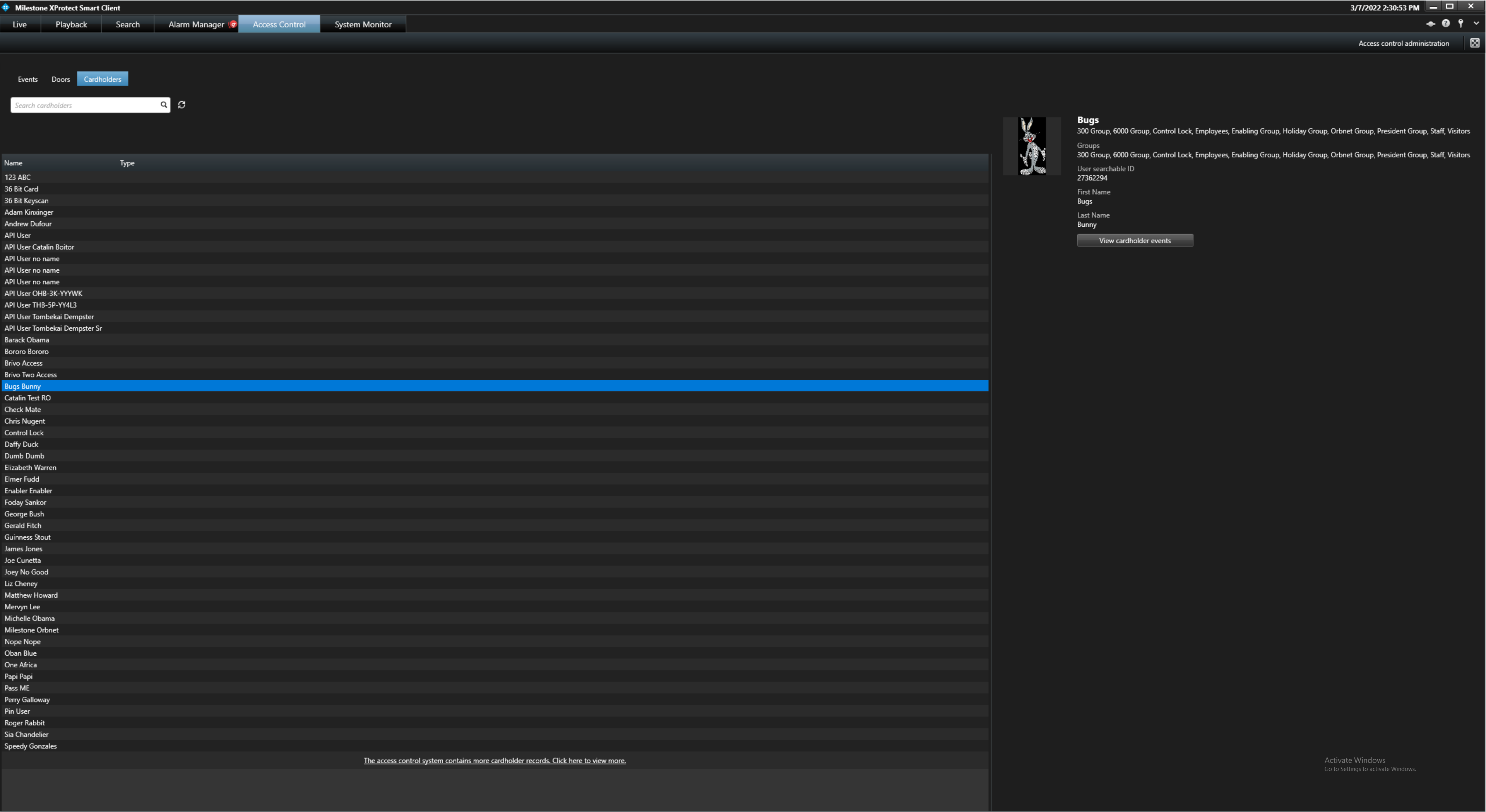
Task: Open the Help question mark icon
Action: pos(1446,24)
